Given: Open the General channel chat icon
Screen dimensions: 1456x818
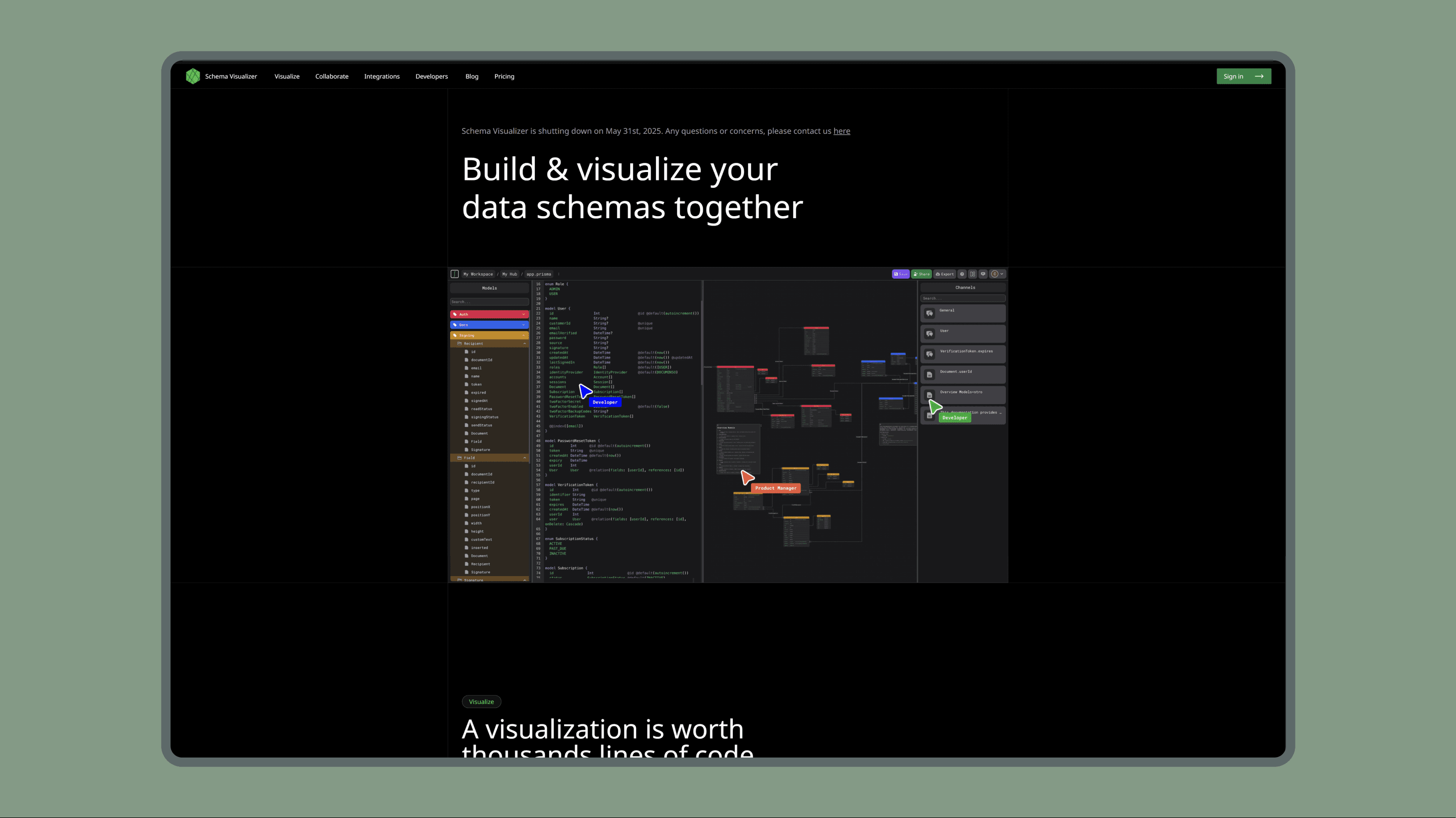Looking at the screenshot, I should click(x=930, y=313).
